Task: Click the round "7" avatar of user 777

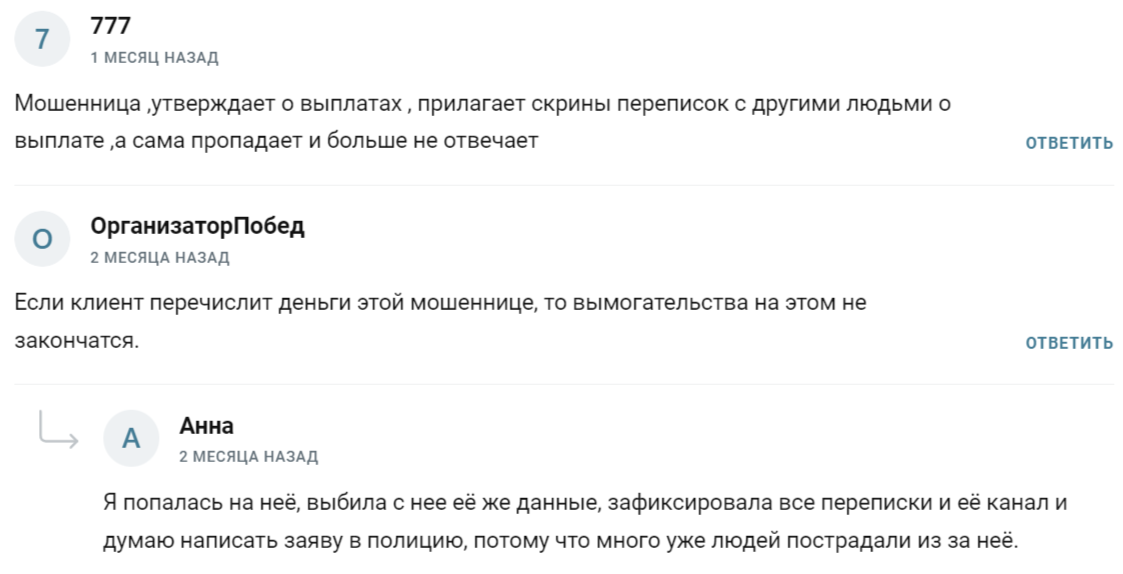Action: [42, 39]
